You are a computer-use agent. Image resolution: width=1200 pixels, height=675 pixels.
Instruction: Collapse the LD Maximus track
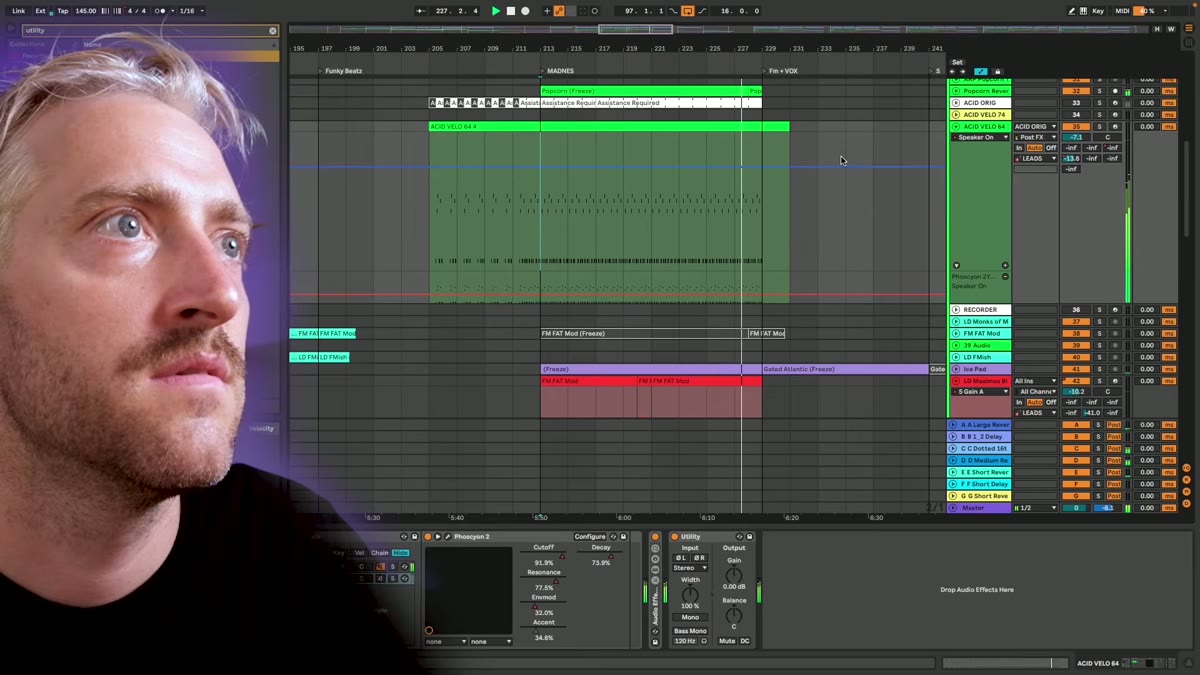[956, 381]
